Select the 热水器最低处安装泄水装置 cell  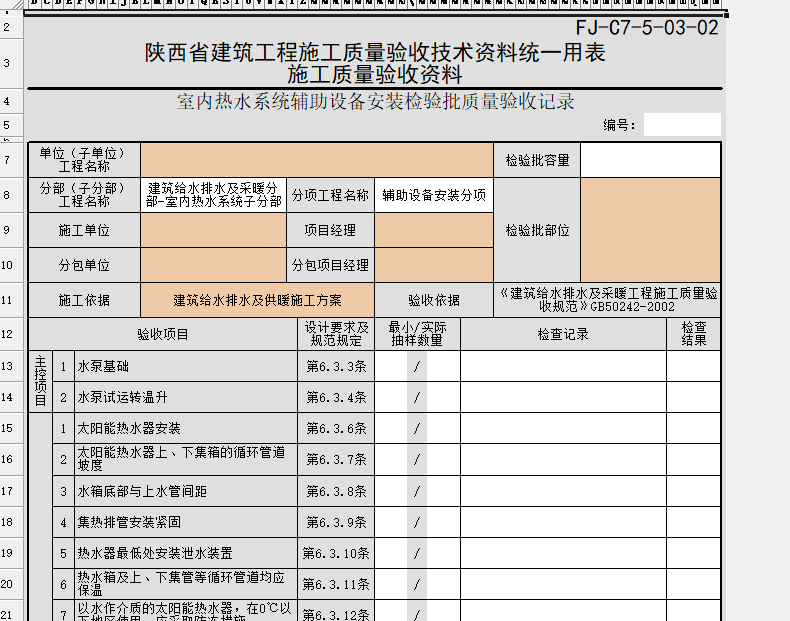(x=186, y=554)
